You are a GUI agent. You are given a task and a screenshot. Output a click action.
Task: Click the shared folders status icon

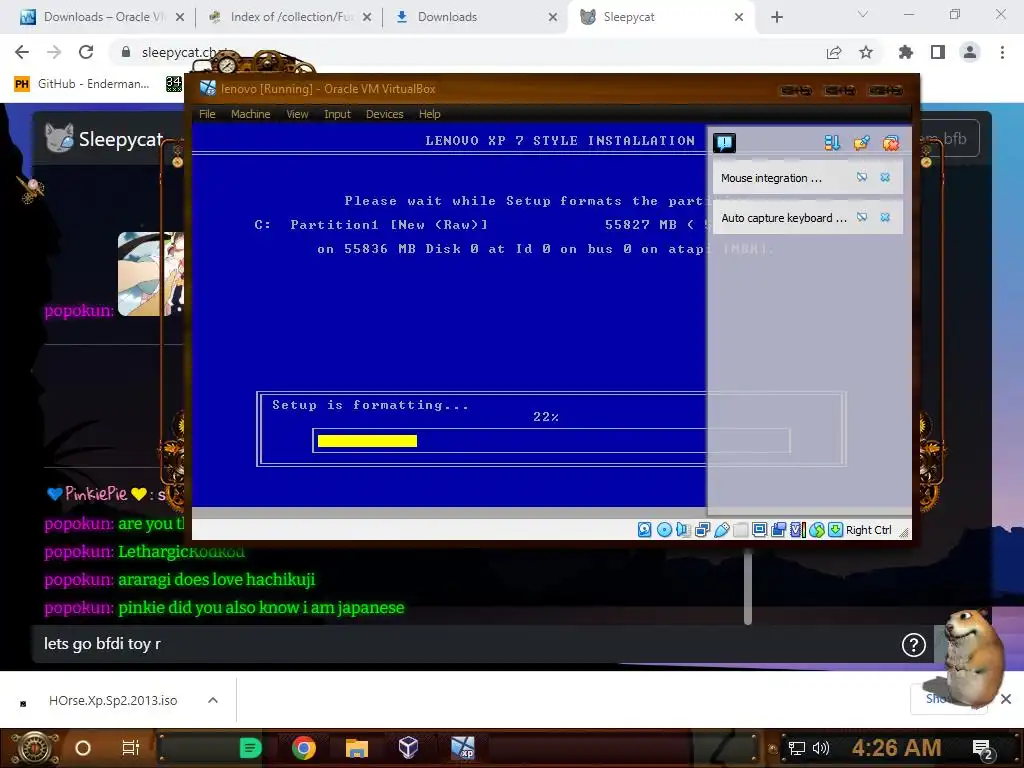click(x=740, y=530)
